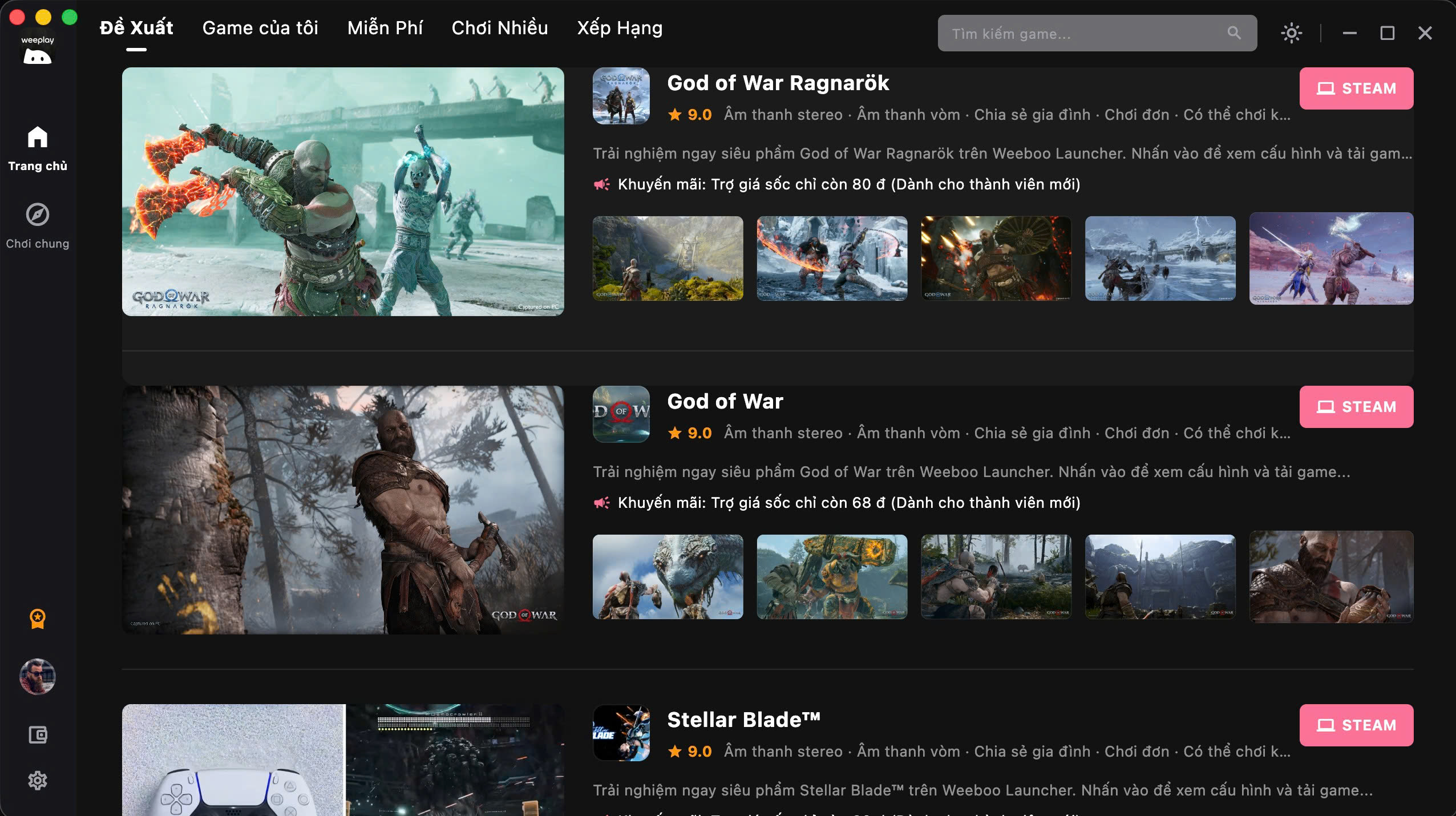Focus the Tìm kiếm game search field

point(1097,33)
